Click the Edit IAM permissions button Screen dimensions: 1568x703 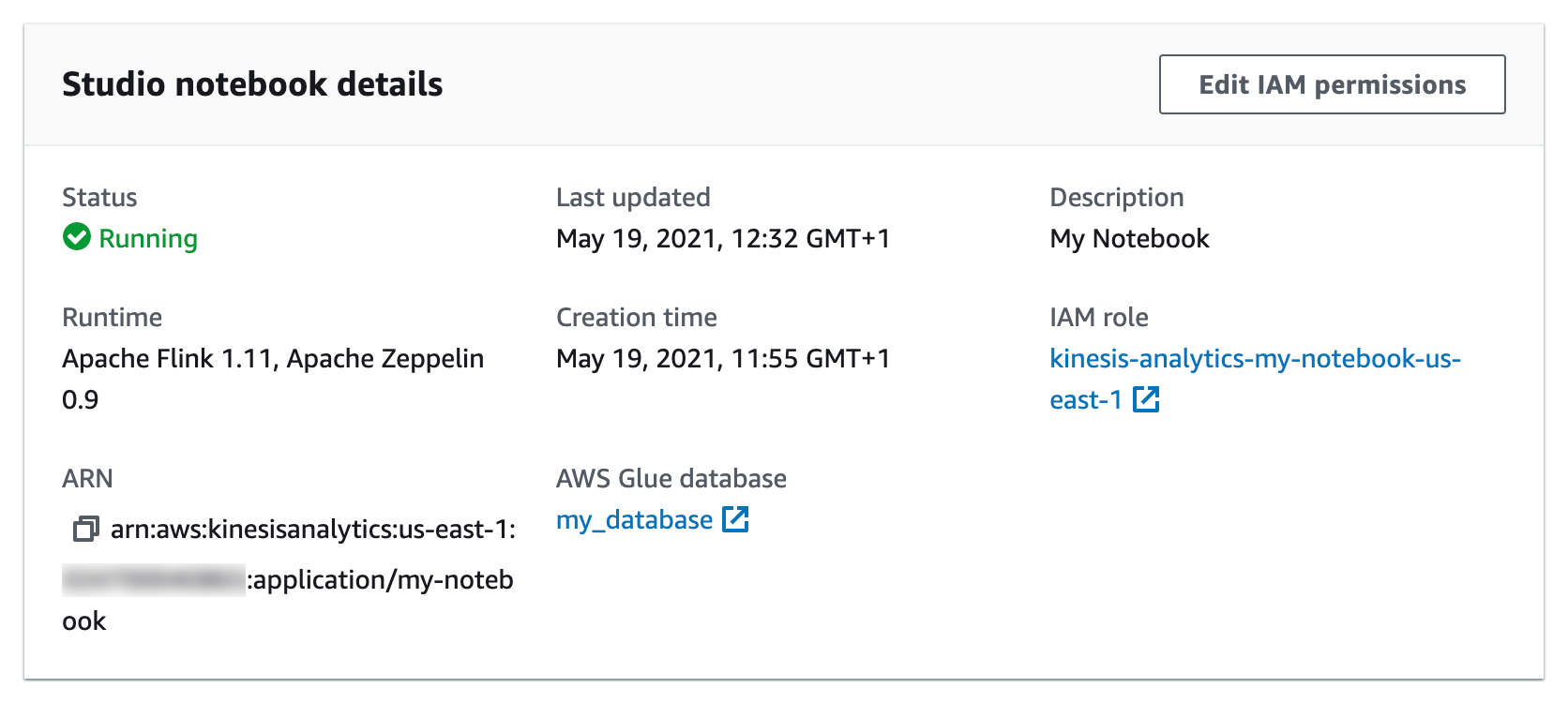point(1332,84)
